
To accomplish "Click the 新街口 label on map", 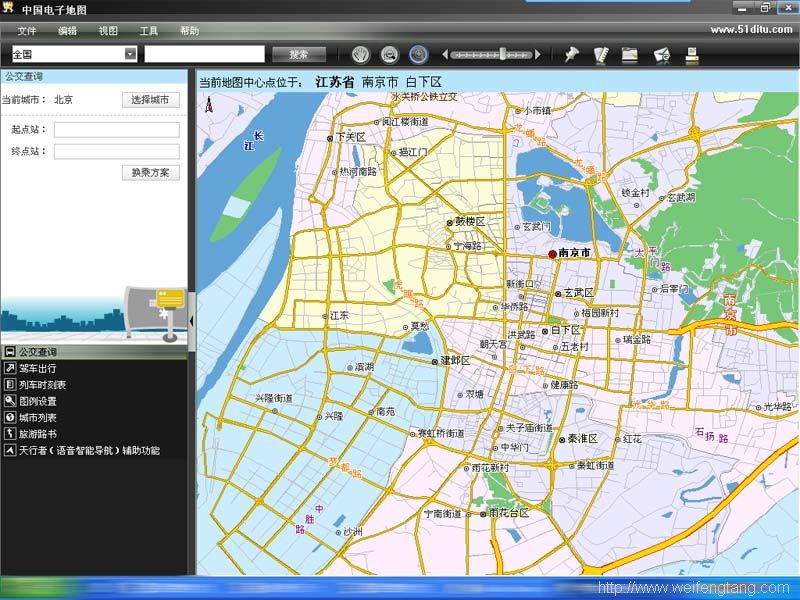I will point(520,284).
